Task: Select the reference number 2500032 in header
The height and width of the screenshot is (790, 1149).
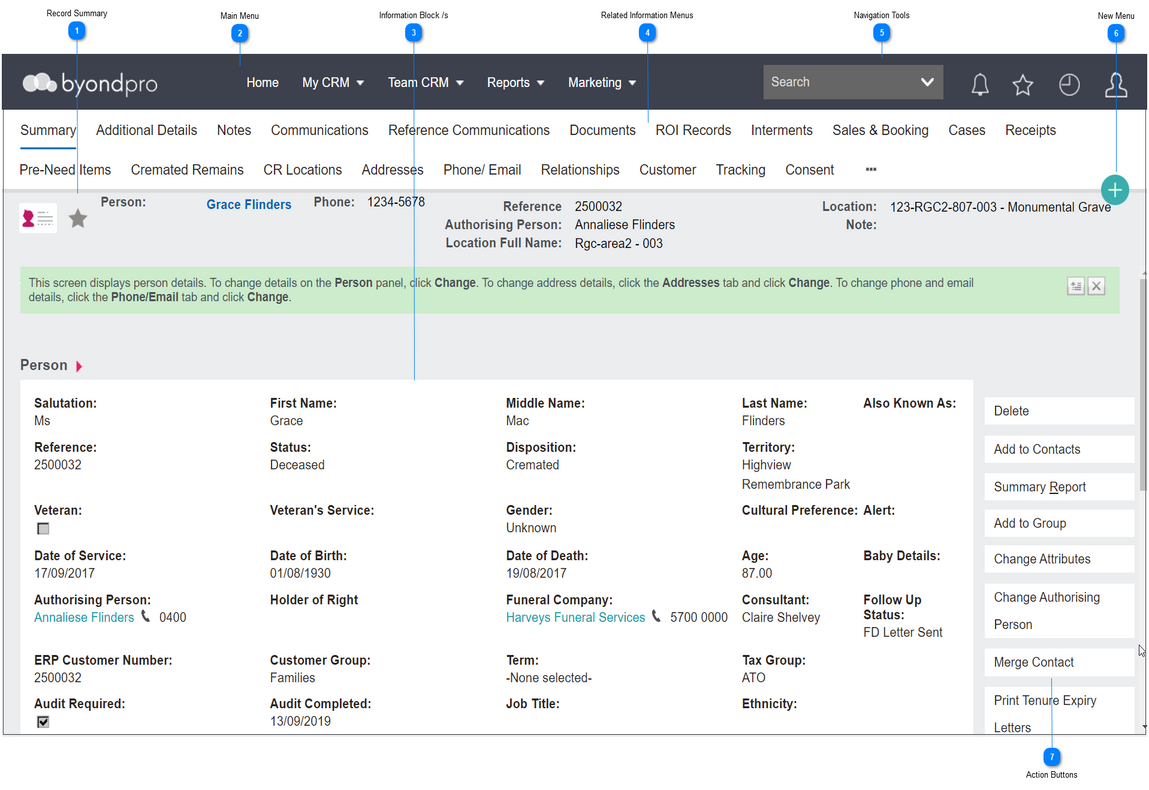Action: click(x=598, y=207)
